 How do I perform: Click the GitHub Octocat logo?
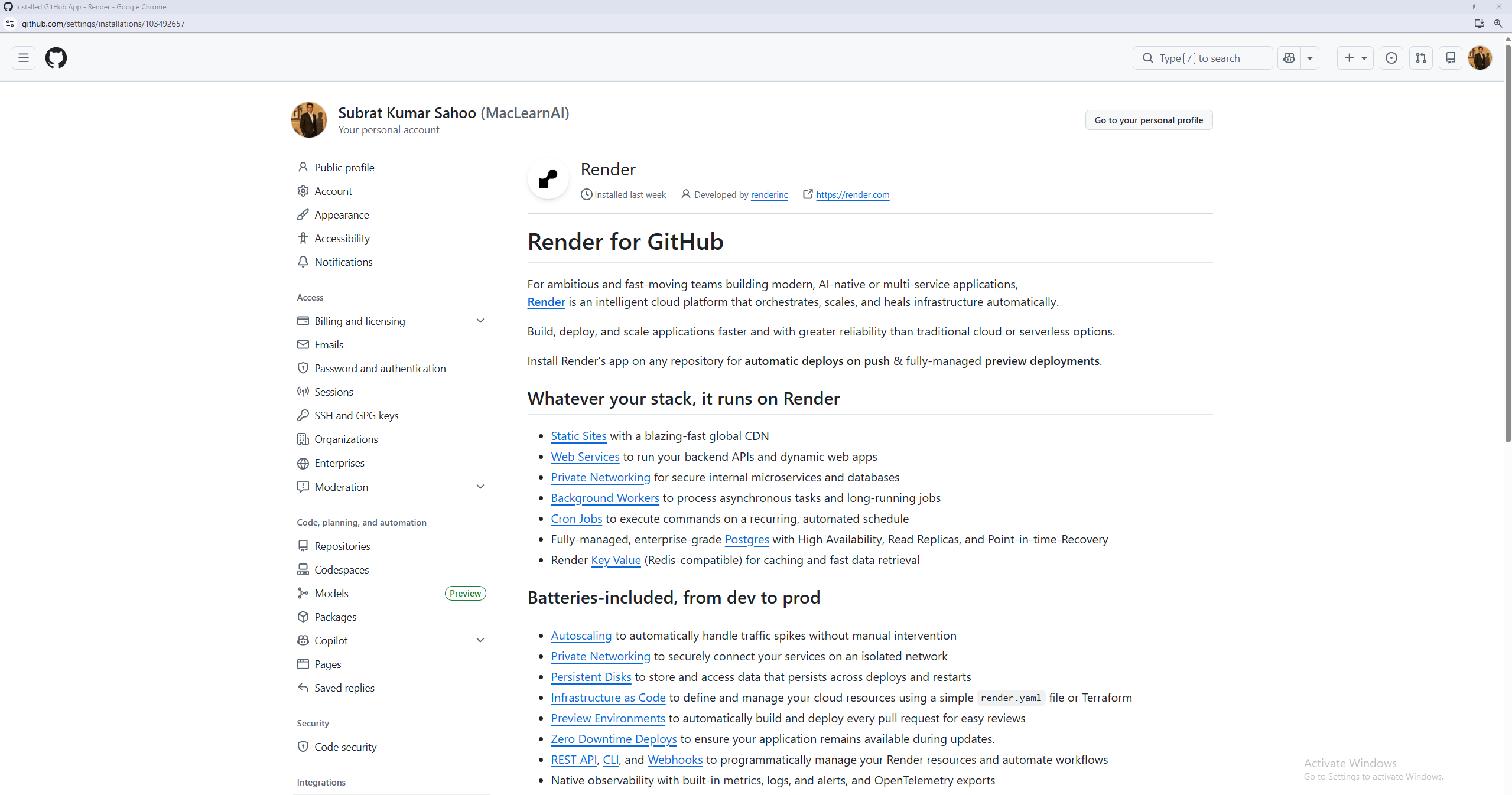(x=56, y=58)
